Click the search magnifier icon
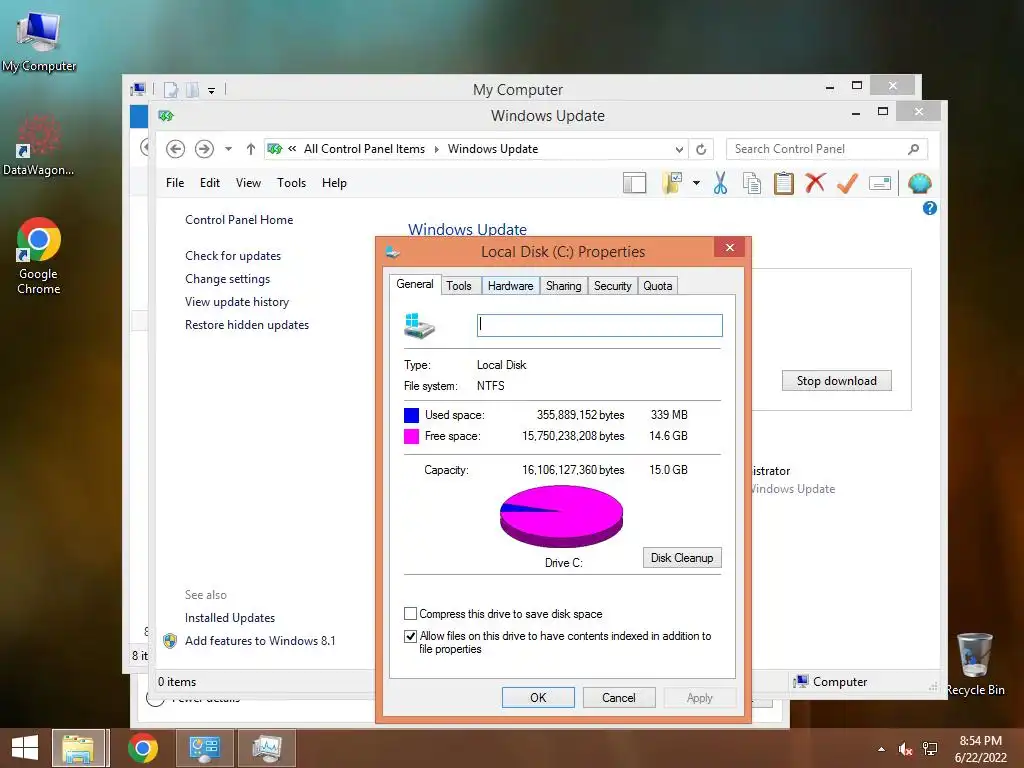This screenshot has width=1024, height=768. point(913,150)
